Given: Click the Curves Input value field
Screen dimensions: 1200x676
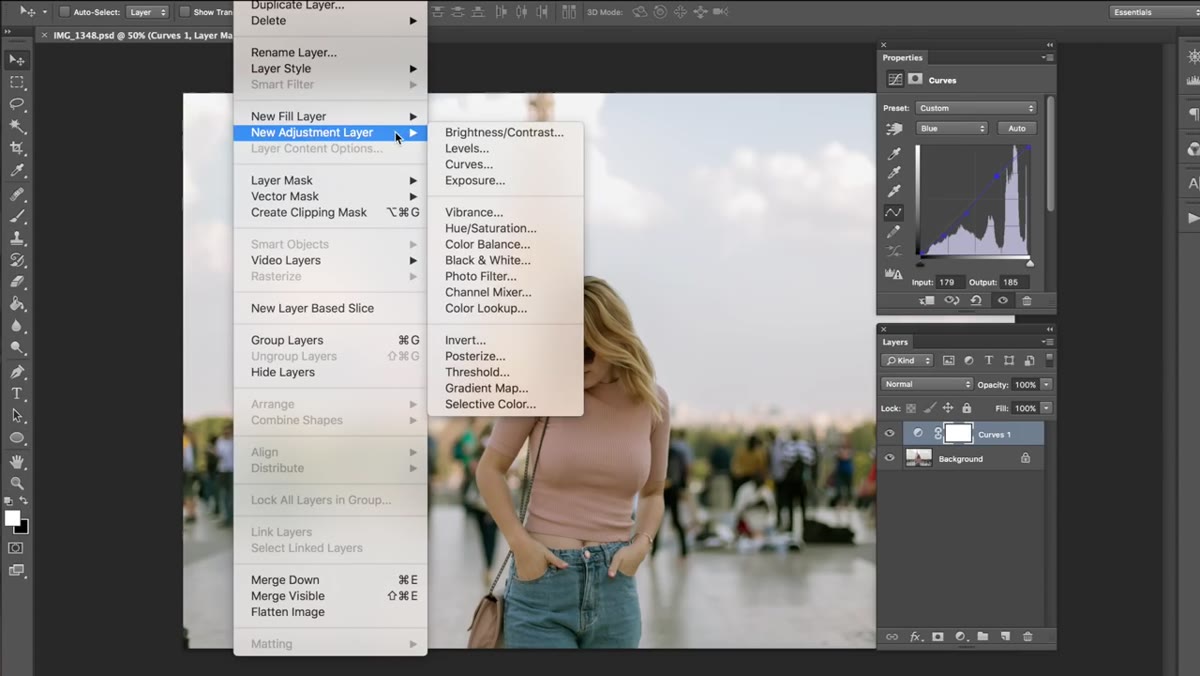Looking at the screenshot, I should tap(950, 282).
